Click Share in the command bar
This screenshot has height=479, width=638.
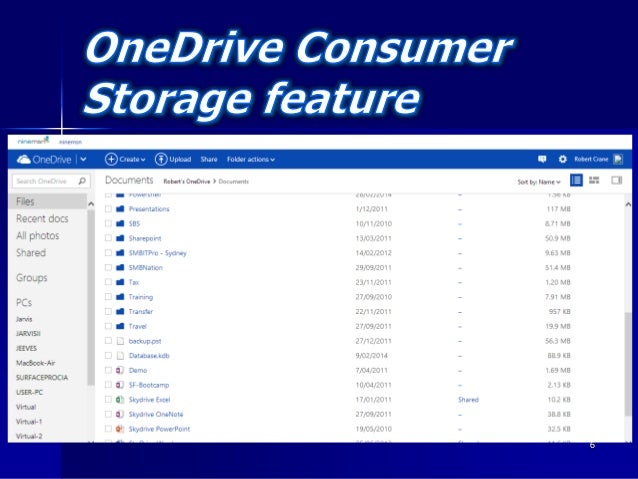pos(209,160)
